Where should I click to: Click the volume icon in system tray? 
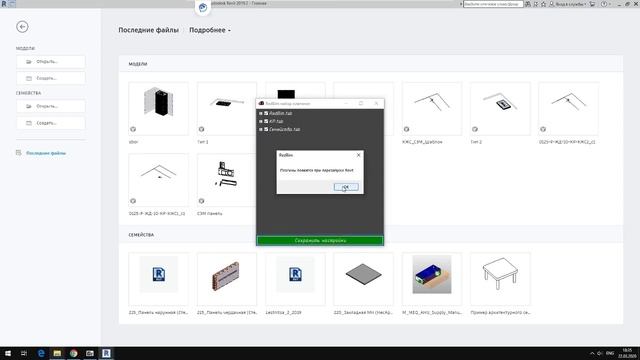600,353
